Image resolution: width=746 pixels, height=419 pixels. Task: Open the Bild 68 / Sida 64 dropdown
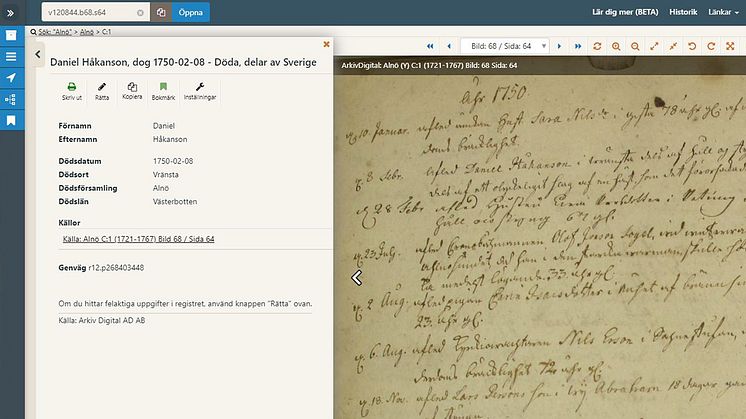coord(507,46)
